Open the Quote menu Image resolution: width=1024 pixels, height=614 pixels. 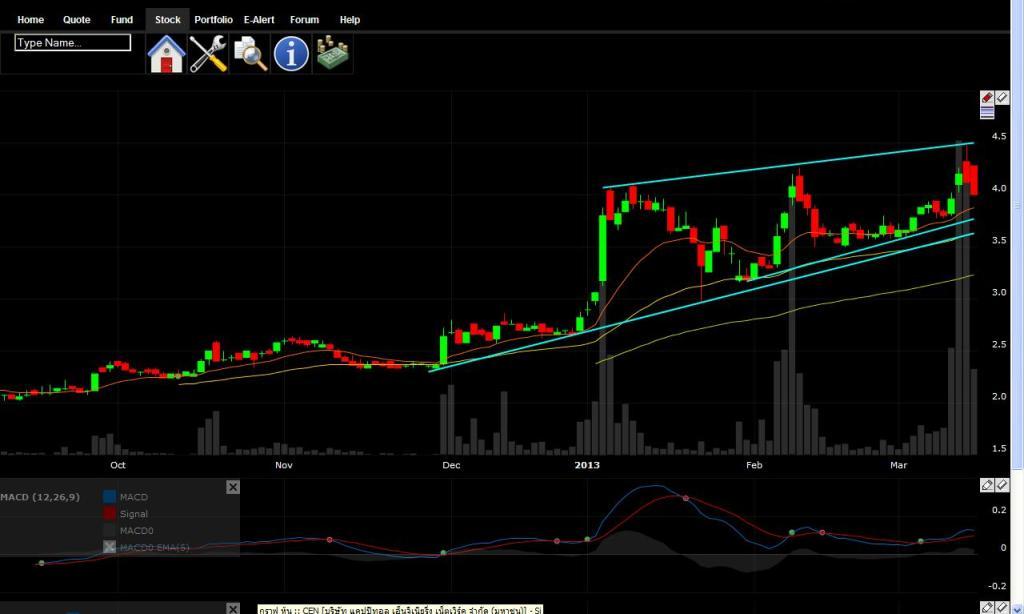pos(76,20)
